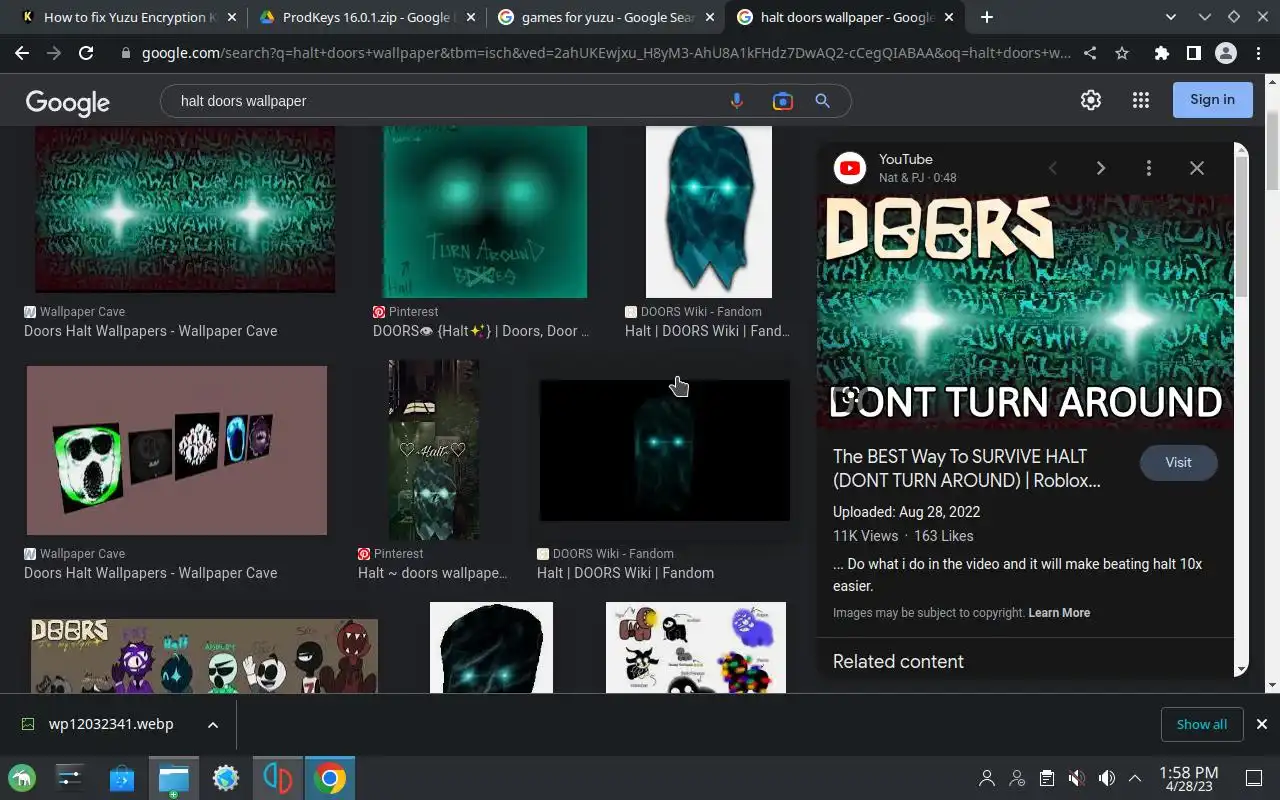
Task: Open Google quick settings gear
Action: [1091, 100]
